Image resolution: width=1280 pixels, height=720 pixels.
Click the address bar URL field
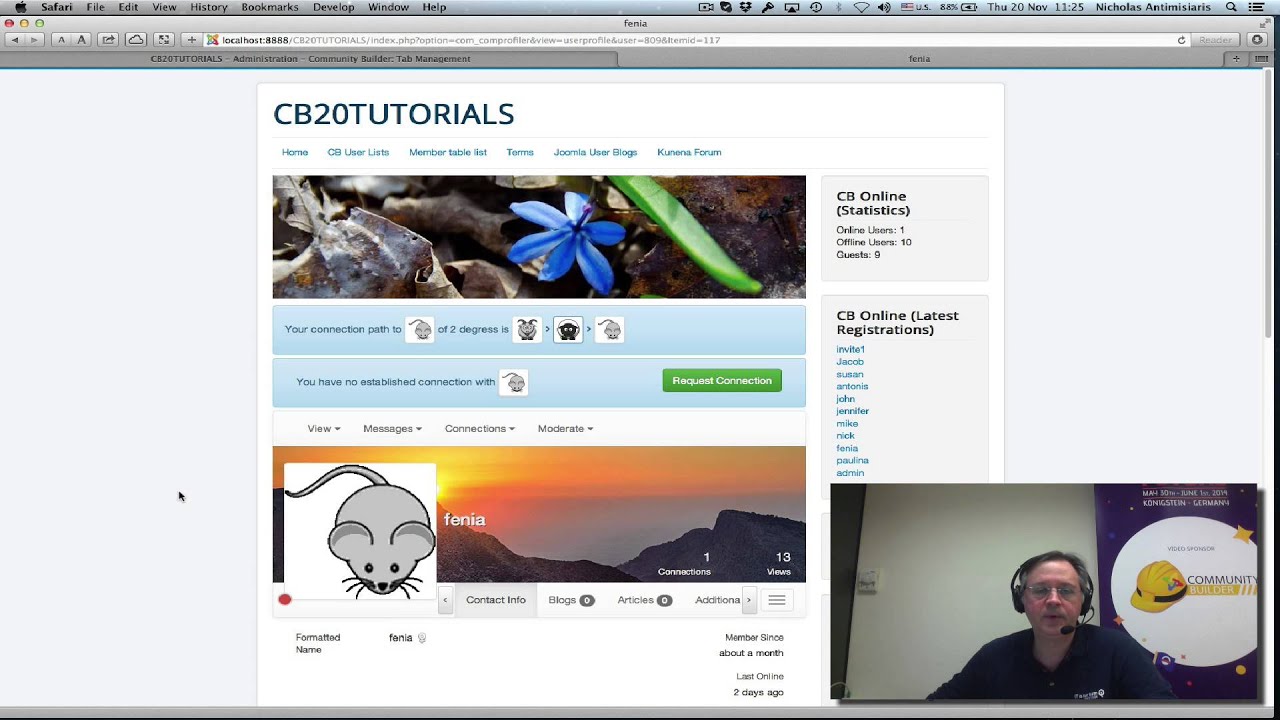click(690, 40)
